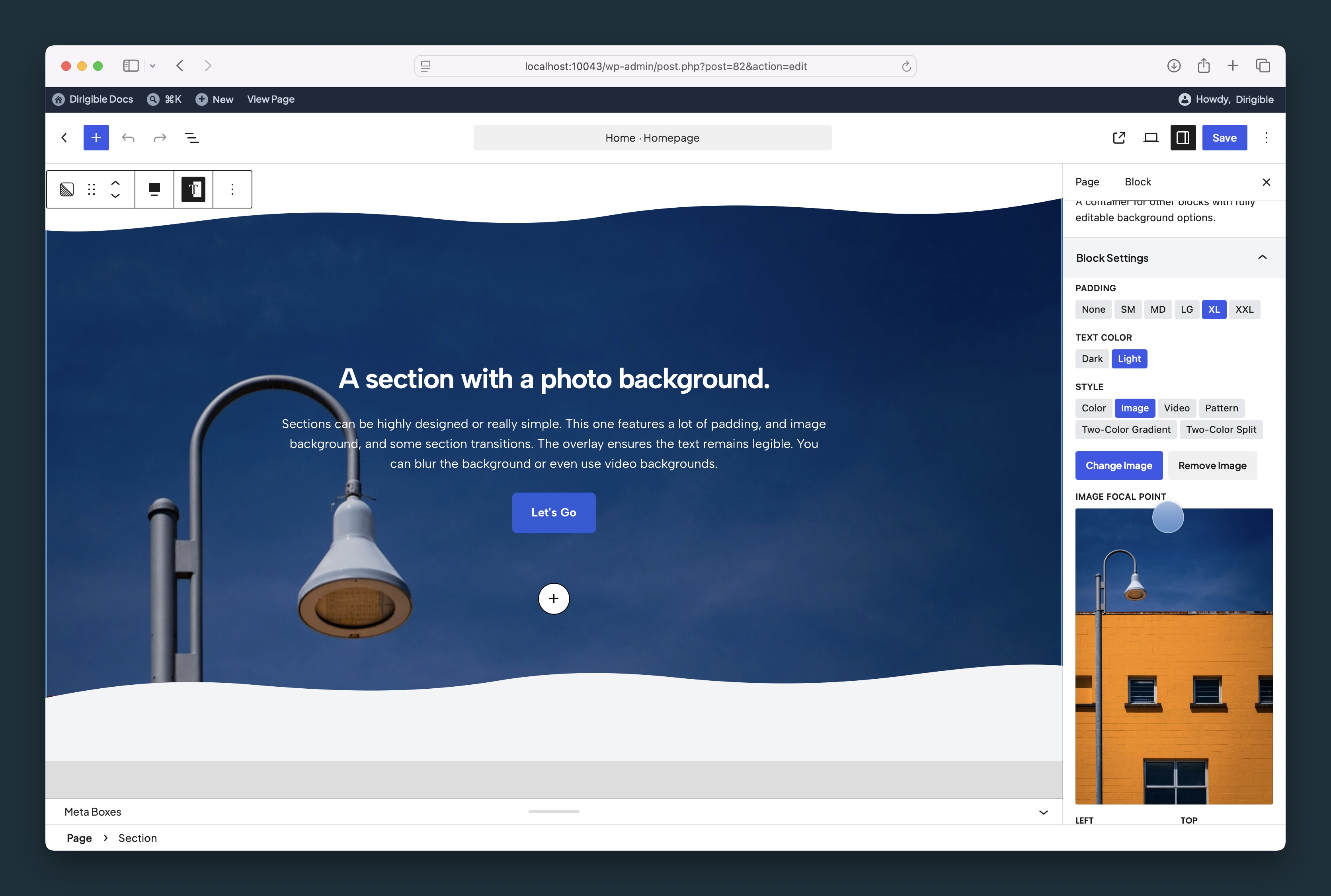Click the view page external link icon
Screen dimensions: 1331x896
click(x=1119, y=138)
